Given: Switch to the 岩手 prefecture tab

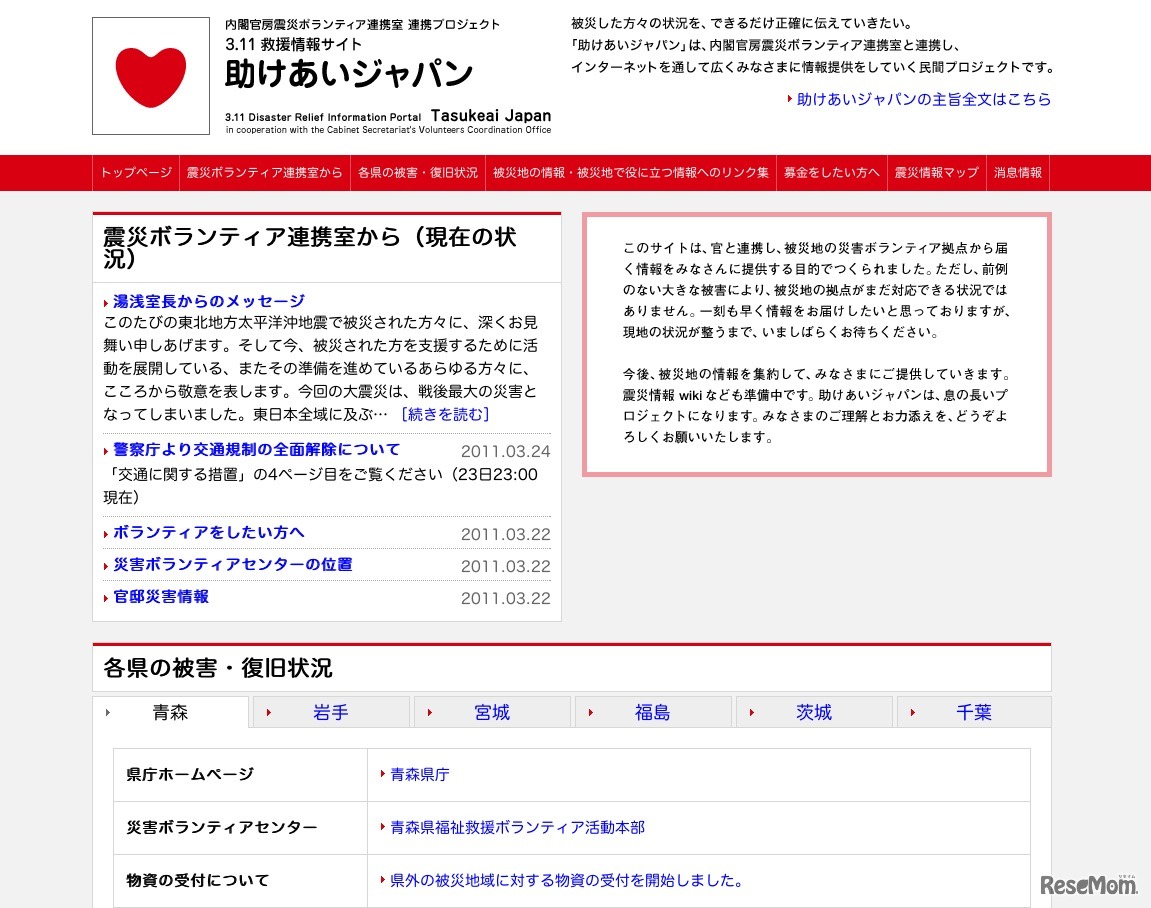Looking at the screenshot, I should click(x=331, y=712).
